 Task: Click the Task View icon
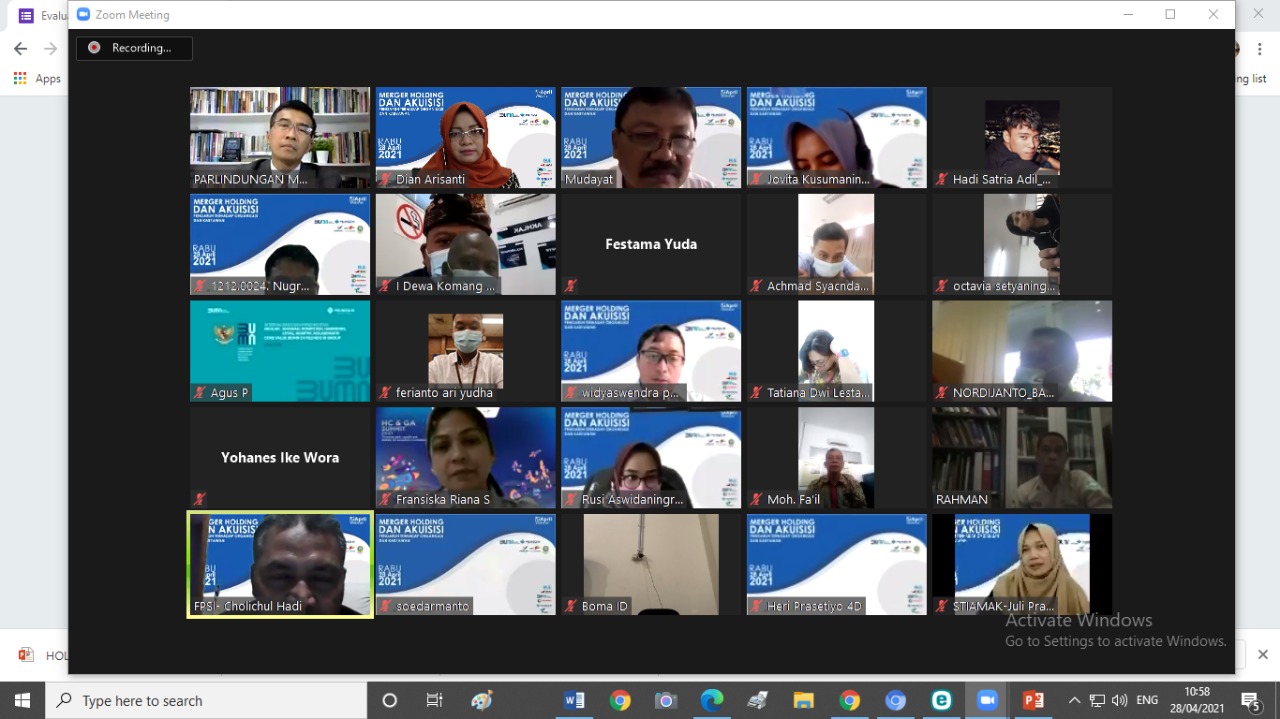435,700
